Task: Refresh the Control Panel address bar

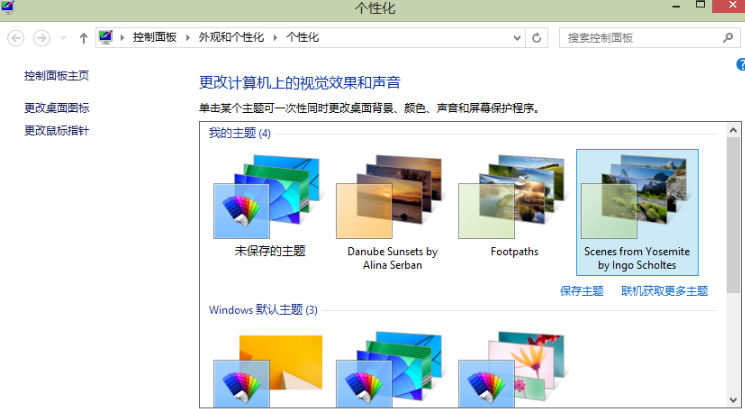Action: pyautogui.click(x=538, y=38)
